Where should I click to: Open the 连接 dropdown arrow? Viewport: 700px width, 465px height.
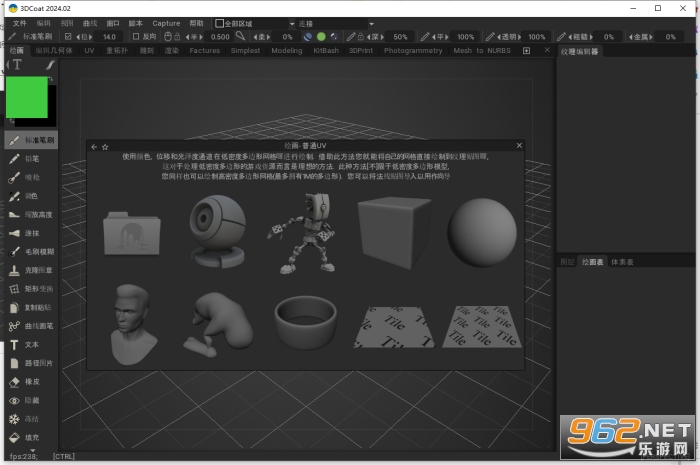tap(371, 24)
